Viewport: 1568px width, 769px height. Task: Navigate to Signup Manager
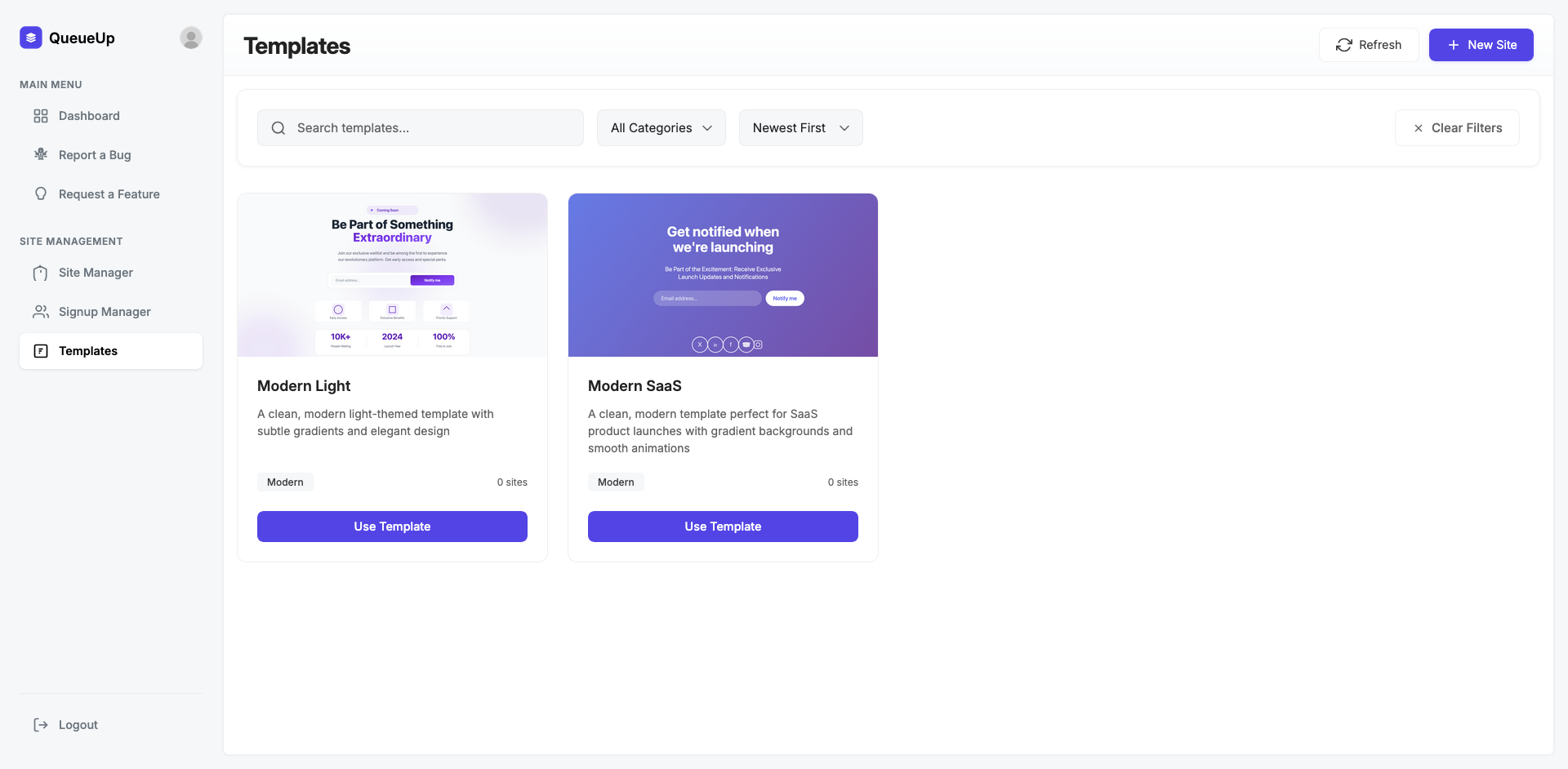coord(111,312)
